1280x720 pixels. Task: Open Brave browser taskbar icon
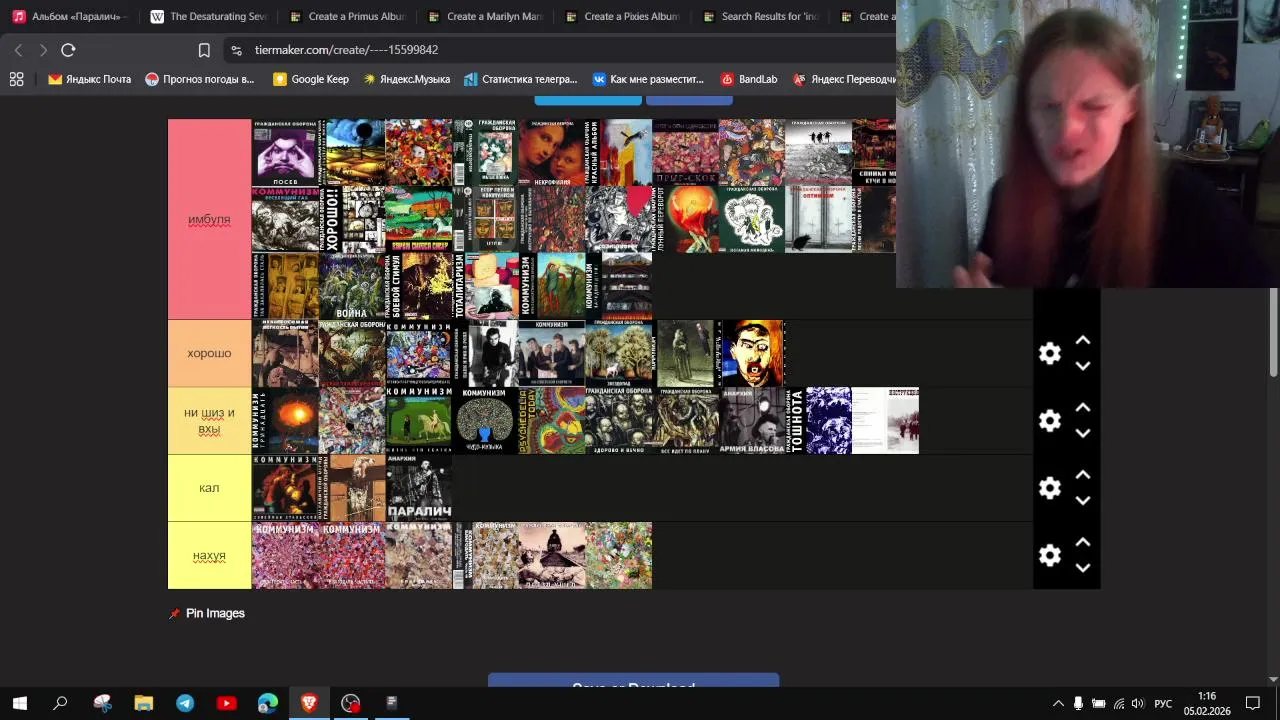click(x=309, y=704)
